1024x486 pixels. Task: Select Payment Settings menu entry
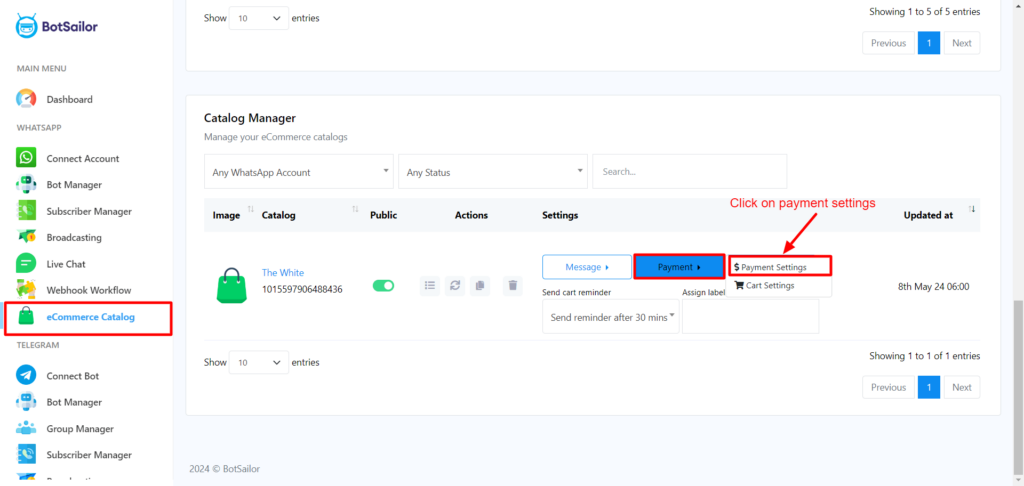780,267
